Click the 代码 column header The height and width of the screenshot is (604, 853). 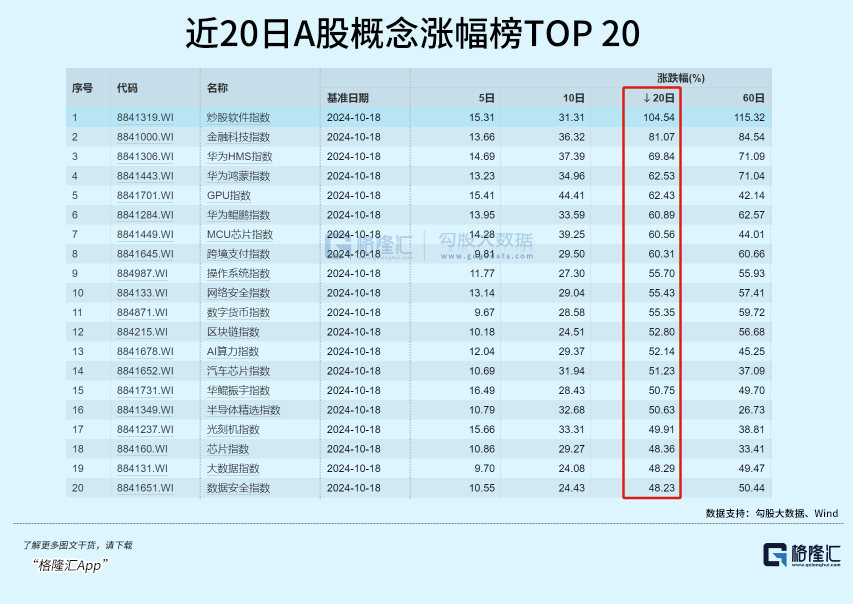[127, 88]
